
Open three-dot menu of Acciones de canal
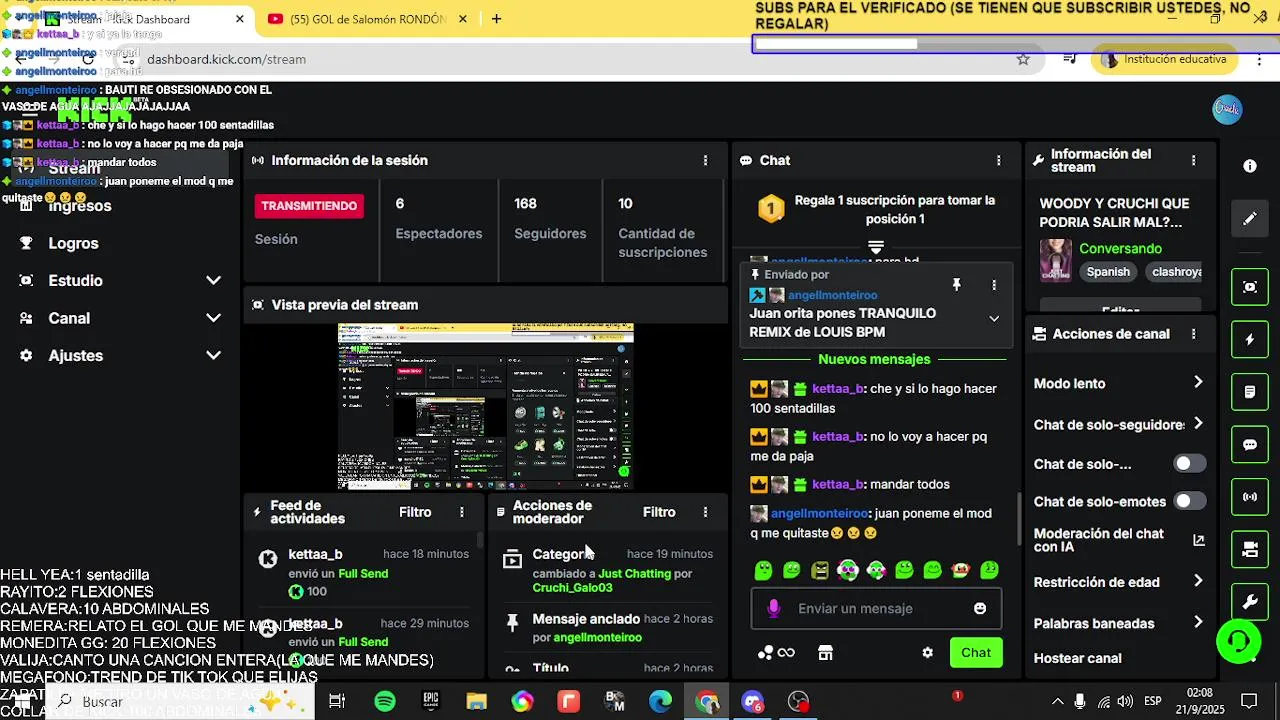pos(1193,334)
